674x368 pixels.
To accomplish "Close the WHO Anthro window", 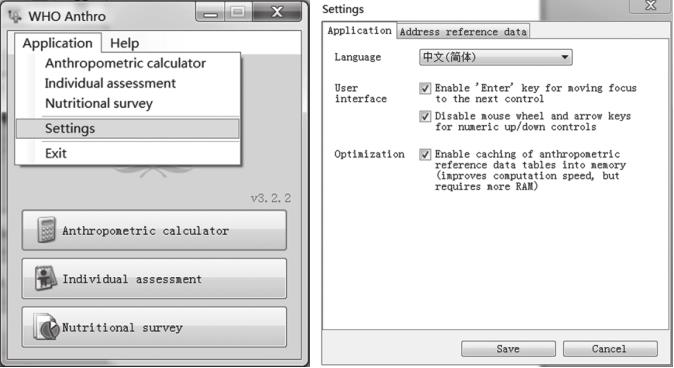I will (x=277, y=12).
